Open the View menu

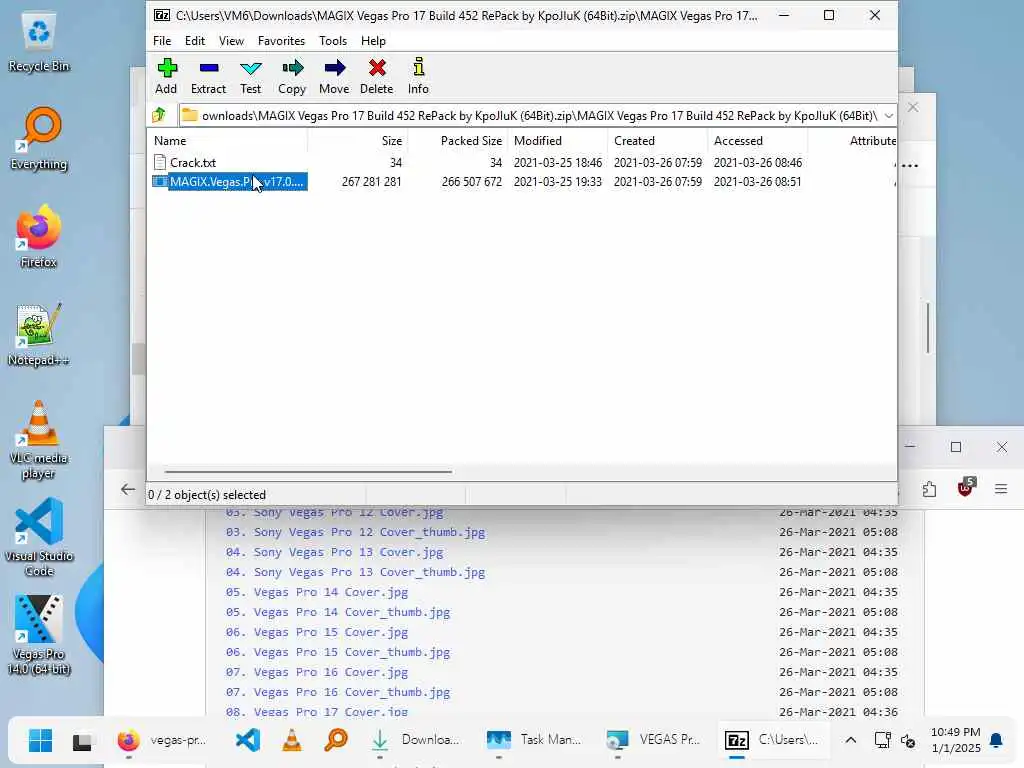(231, 40)
